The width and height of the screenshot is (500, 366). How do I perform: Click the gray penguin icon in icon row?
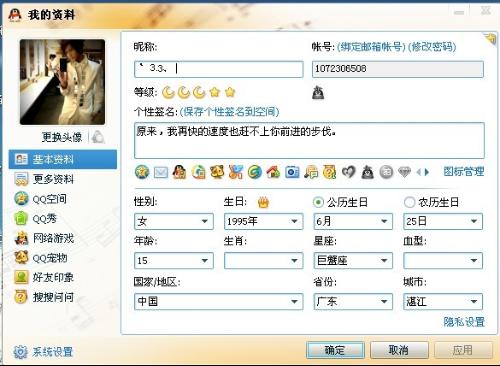367,172
